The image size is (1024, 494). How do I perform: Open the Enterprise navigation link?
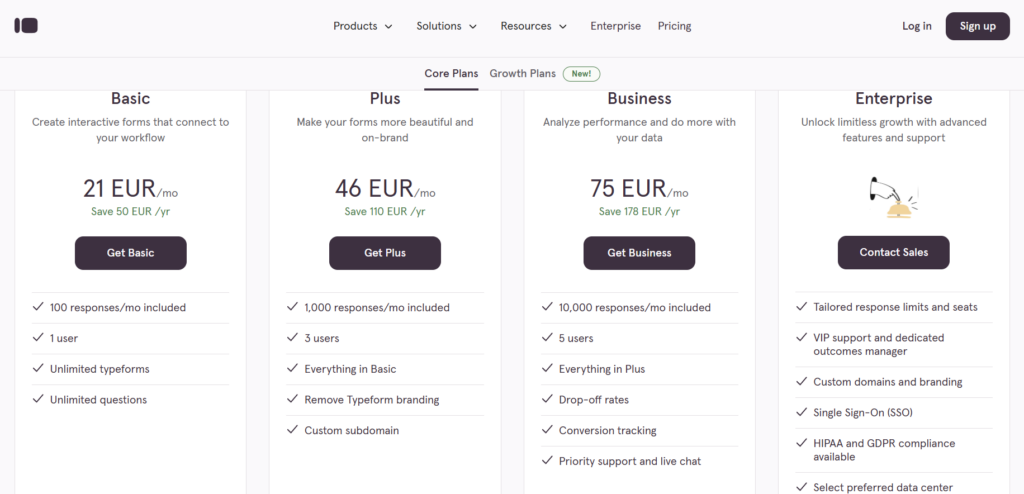(615, 26)
